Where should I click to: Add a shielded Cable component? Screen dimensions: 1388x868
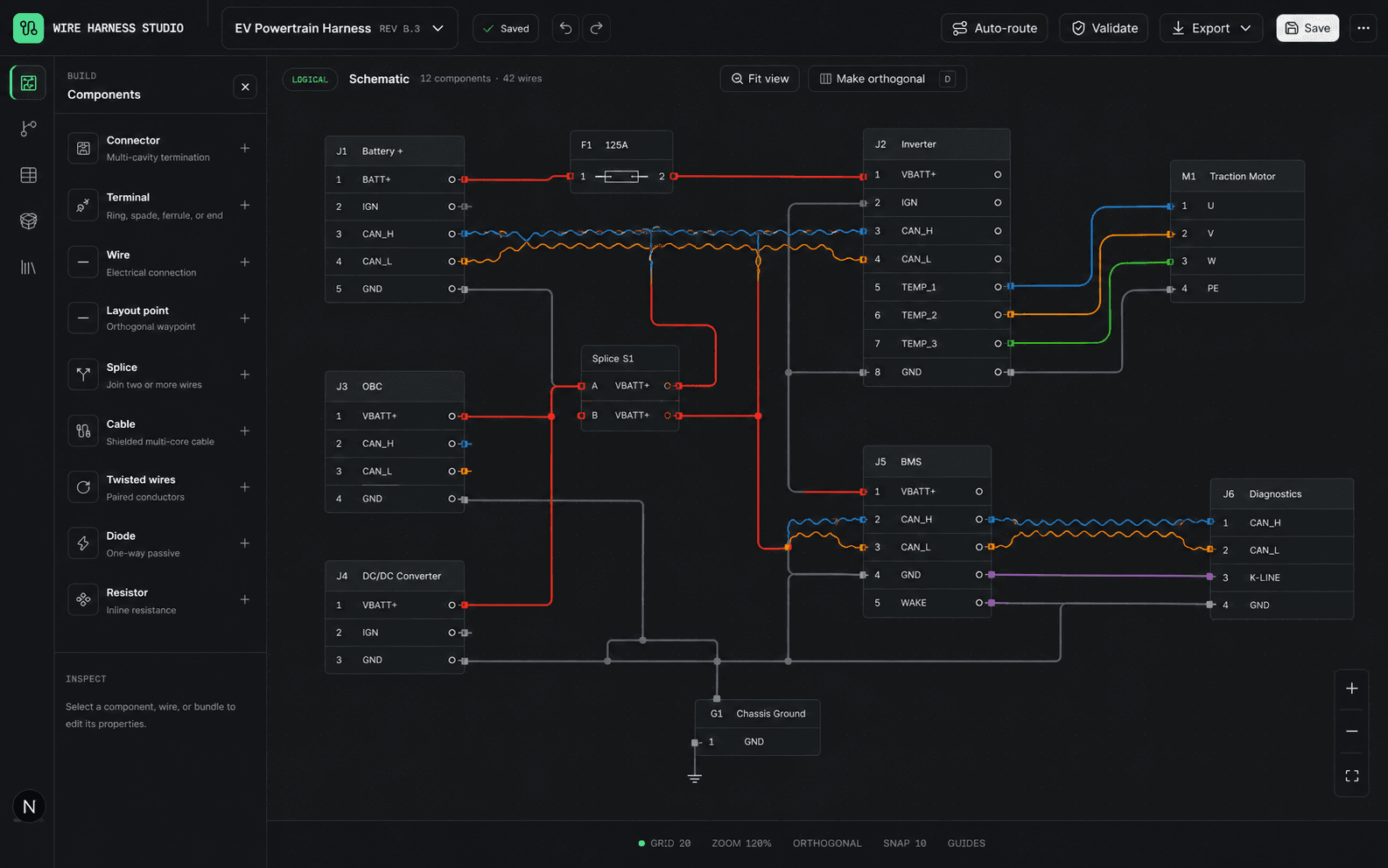click(245, 430)
